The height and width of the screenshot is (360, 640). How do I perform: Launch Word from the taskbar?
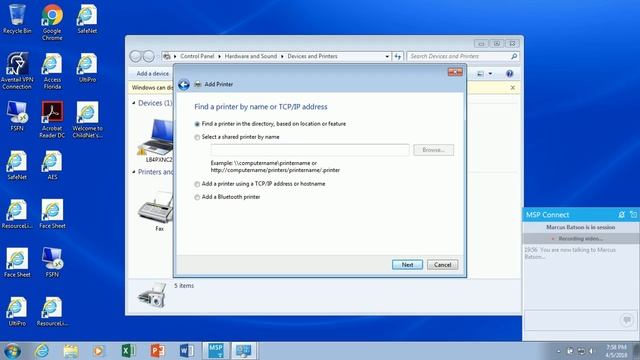pos(187,351)
